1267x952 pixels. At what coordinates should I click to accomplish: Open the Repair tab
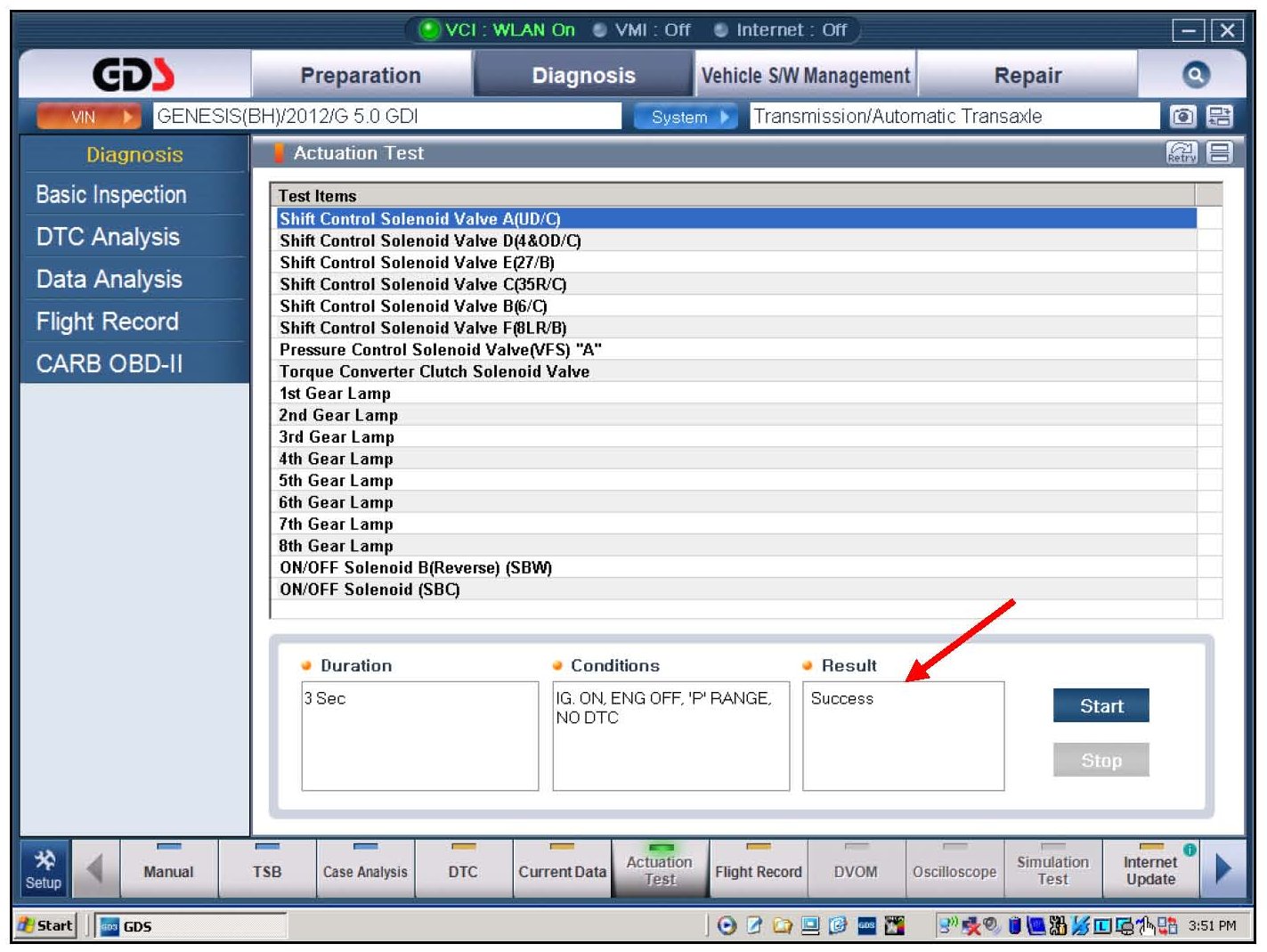1027,76
